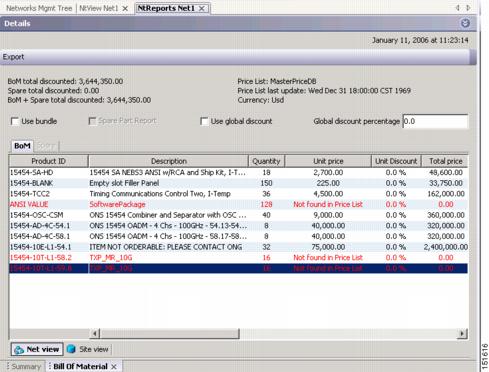Click the Currency: Usd text
This screenshot has height=372, width=489.
click(261, 100)
